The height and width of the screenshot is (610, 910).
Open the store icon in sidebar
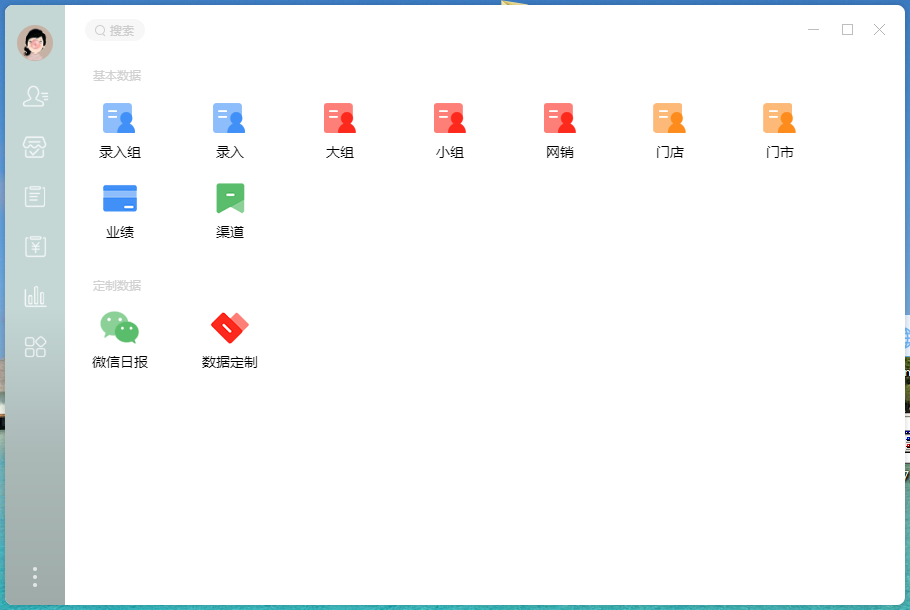coord(35,147)
